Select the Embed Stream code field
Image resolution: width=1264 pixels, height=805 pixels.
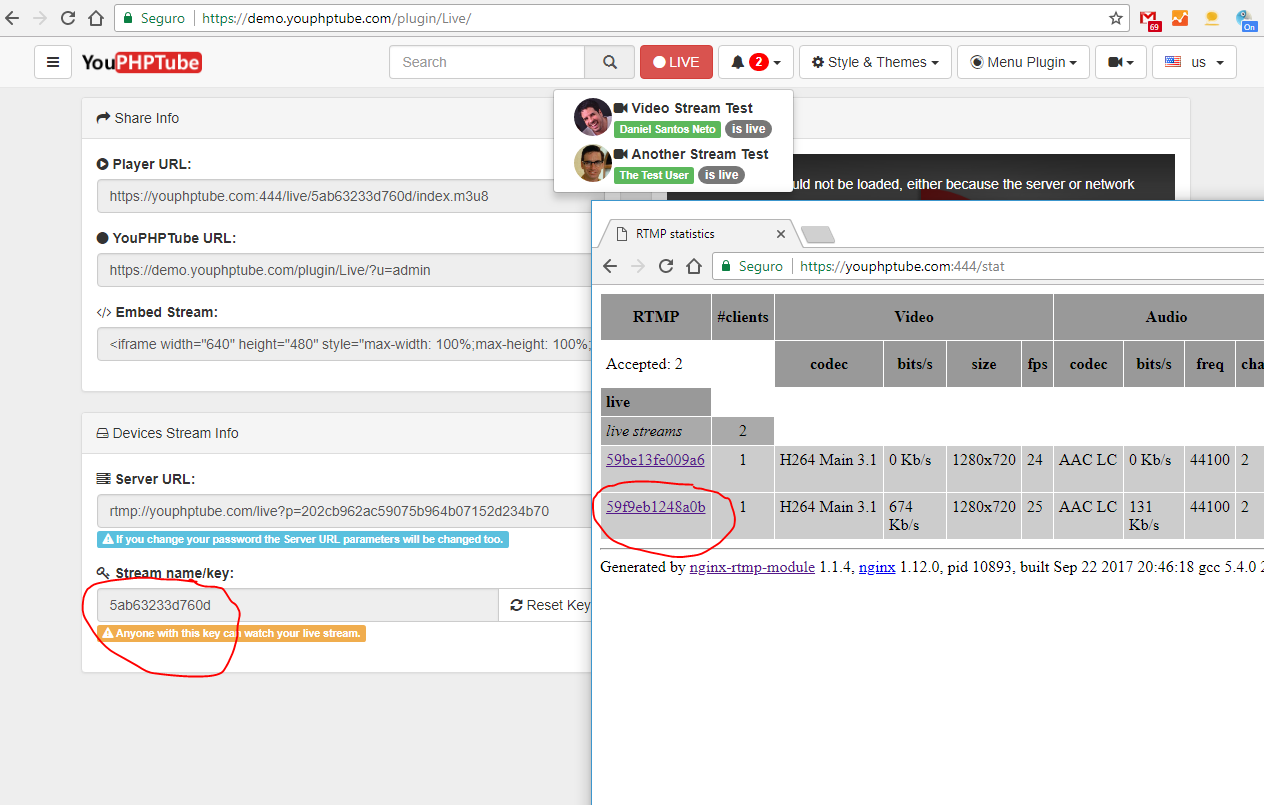pos(345,344)
